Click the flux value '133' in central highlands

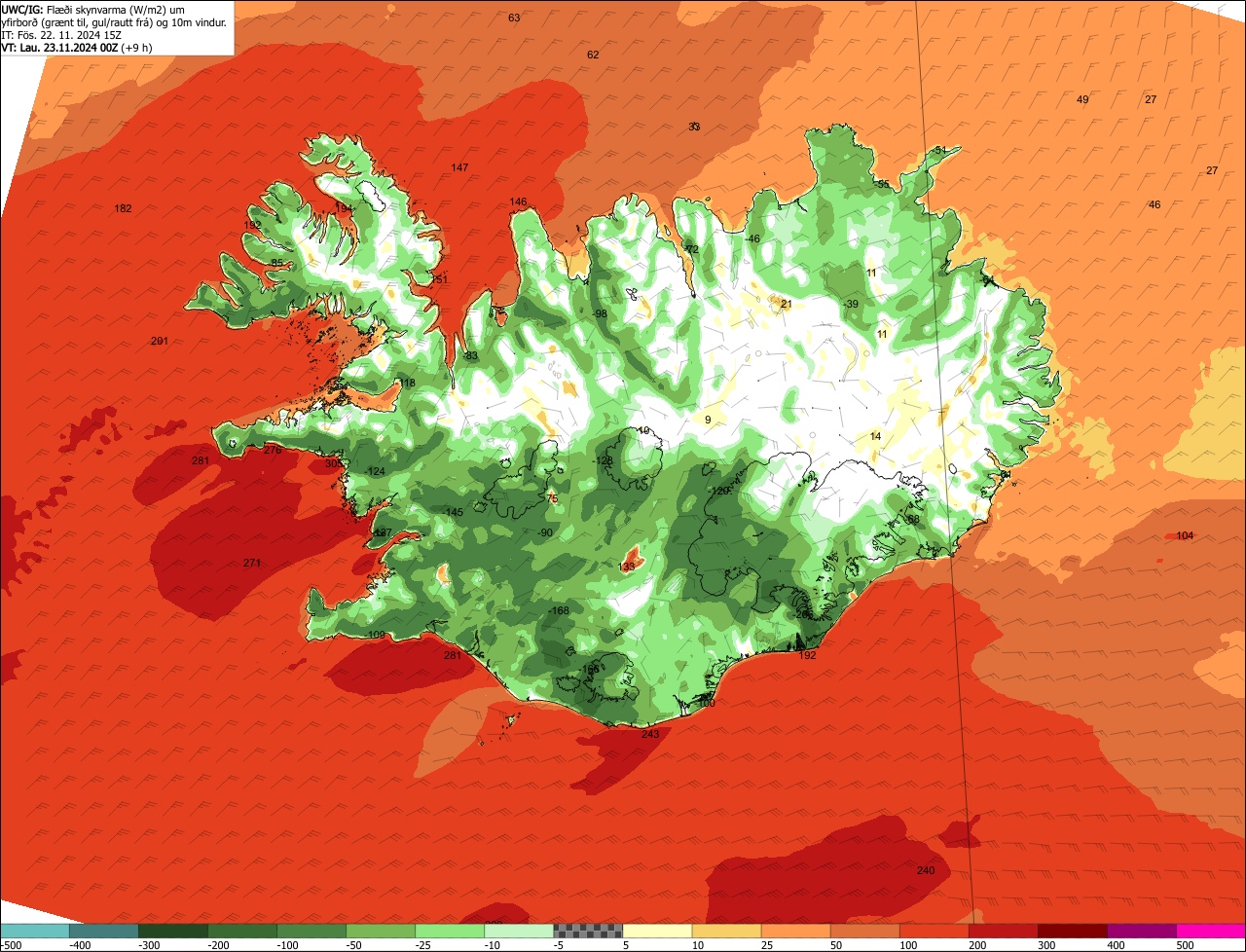(x=627, y=566)
